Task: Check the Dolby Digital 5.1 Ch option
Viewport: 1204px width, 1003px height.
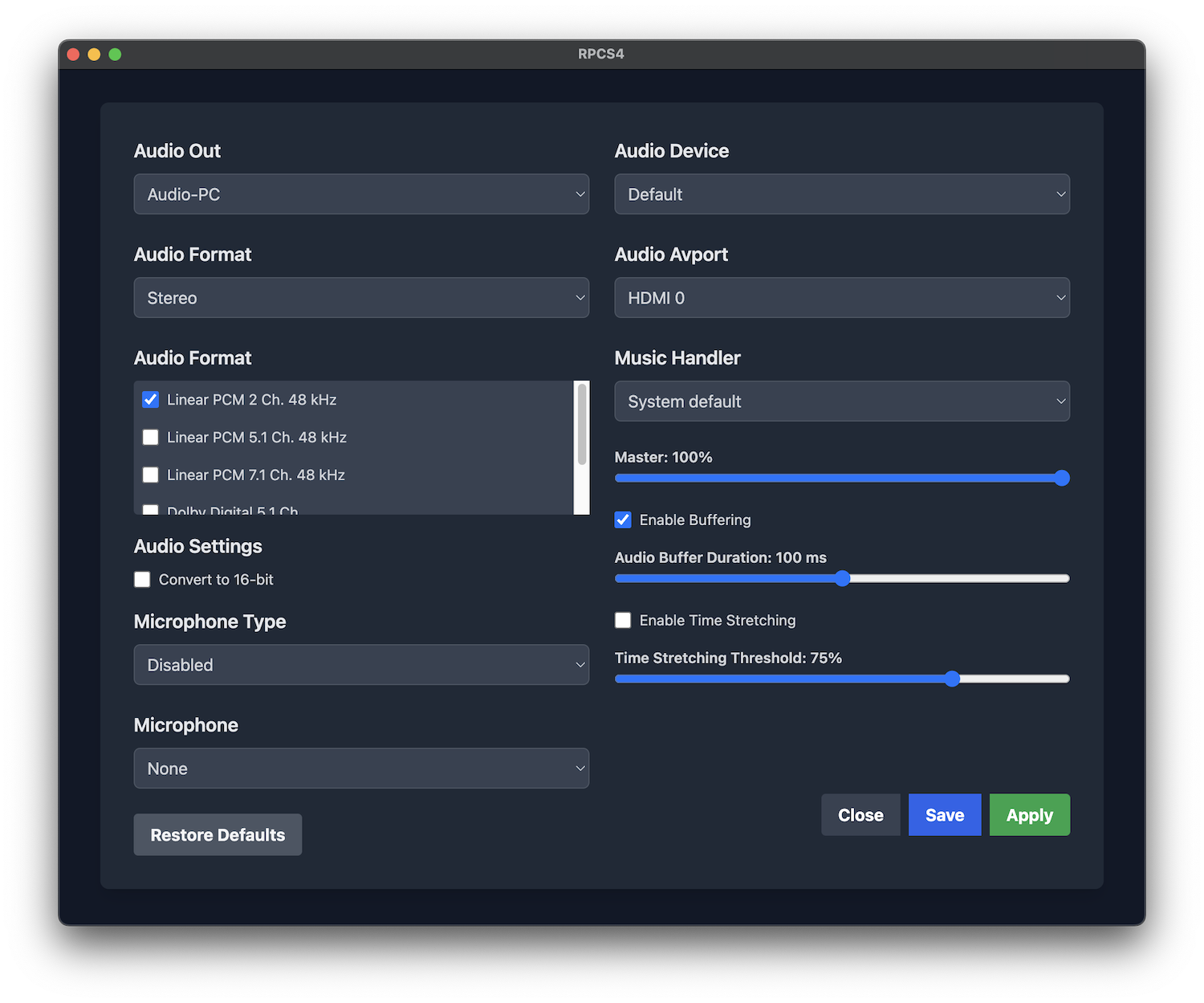Action: pyautogui.click(x=150, y=510)
